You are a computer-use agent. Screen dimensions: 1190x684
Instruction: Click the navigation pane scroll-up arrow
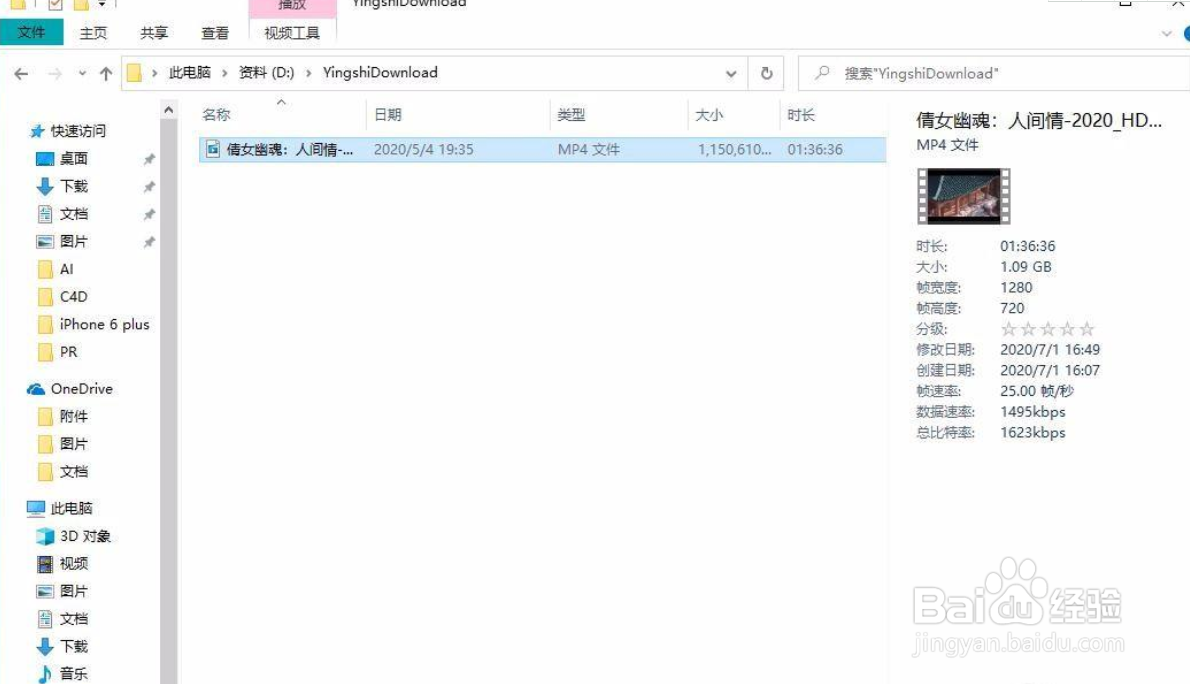click(x=168, y=111)
